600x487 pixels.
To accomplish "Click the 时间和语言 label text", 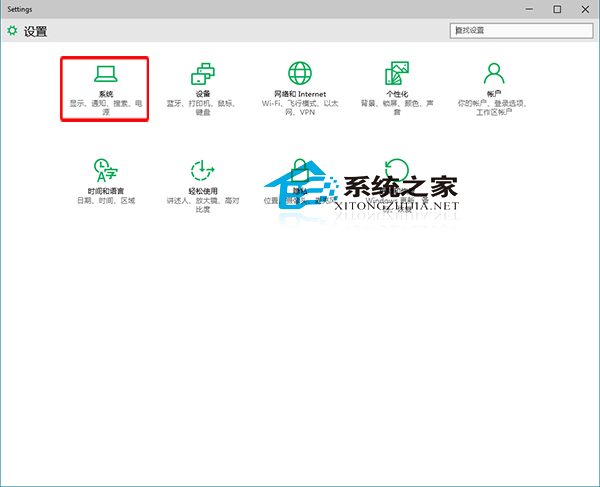I will point(106,191).
